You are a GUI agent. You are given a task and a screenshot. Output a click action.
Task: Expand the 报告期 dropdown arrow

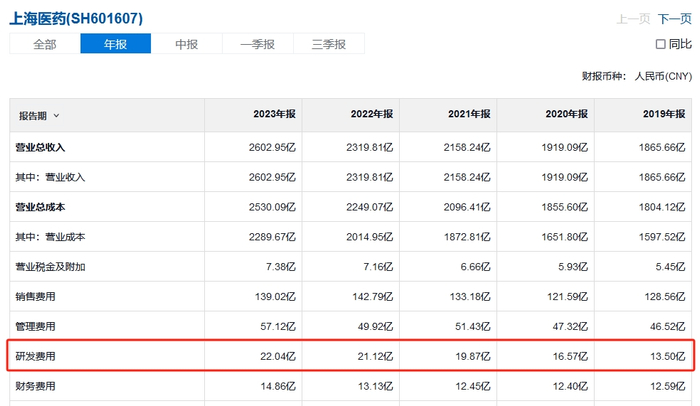[56, 116]
